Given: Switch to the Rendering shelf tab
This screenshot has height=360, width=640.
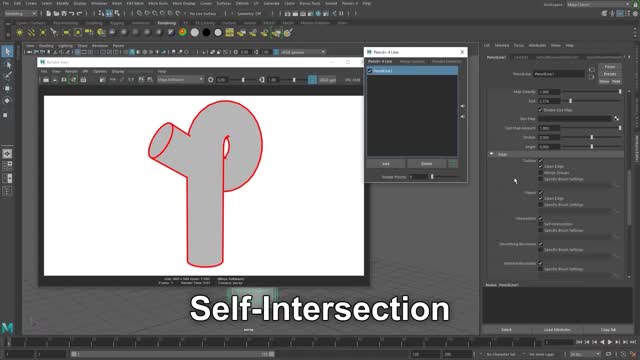Looking at the screenshot, I should [x=167, y=23].
